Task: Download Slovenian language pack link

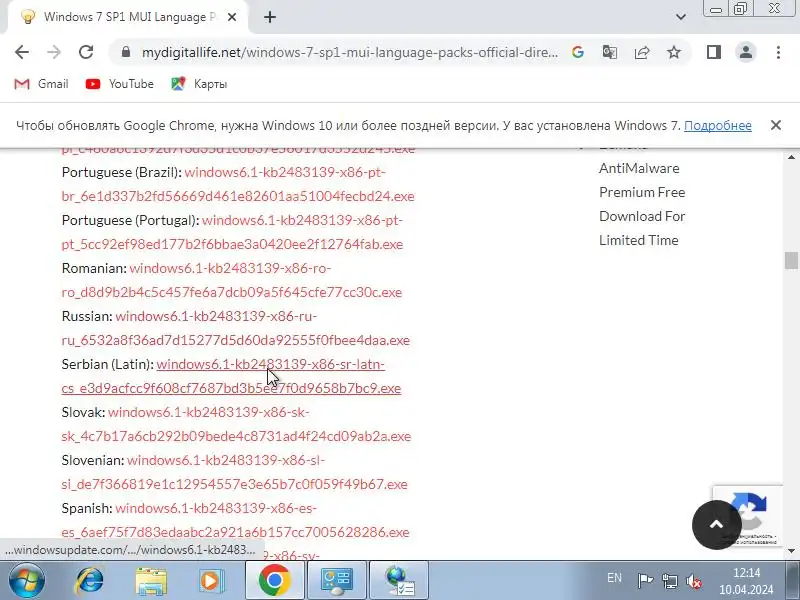Action: [234, 472]
